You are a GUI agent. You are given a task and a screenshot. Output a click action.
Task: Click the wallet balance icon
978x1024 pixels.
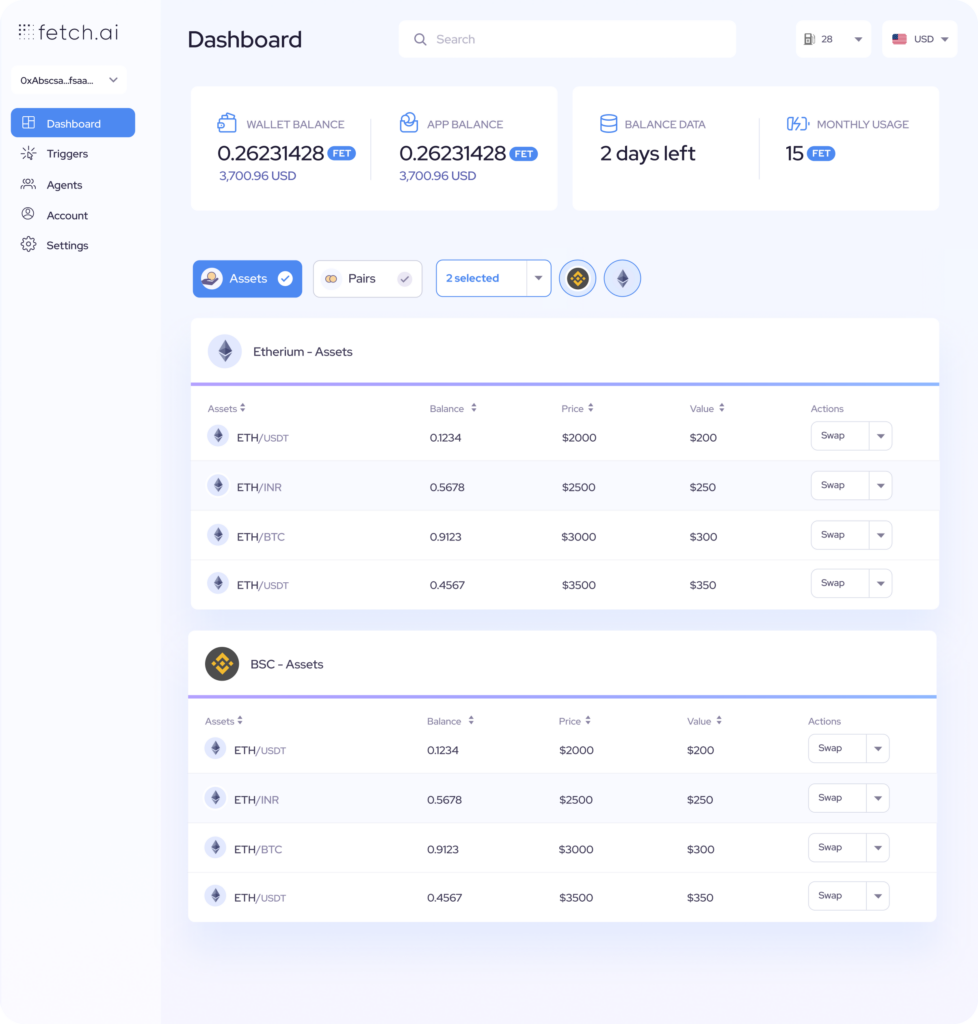pyautogui.click(x=227, y=123)
